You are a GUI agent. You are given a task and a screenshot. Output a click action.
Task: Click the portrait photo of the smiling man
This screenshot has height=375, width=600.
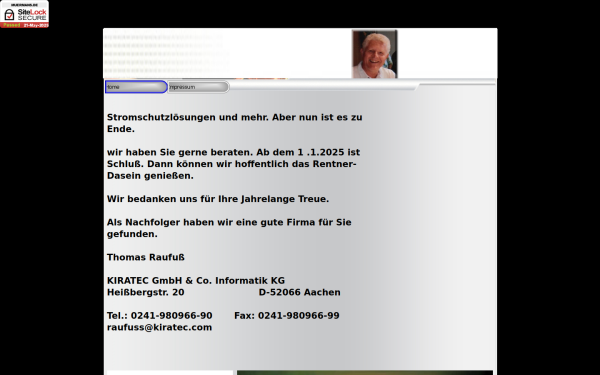375,54
